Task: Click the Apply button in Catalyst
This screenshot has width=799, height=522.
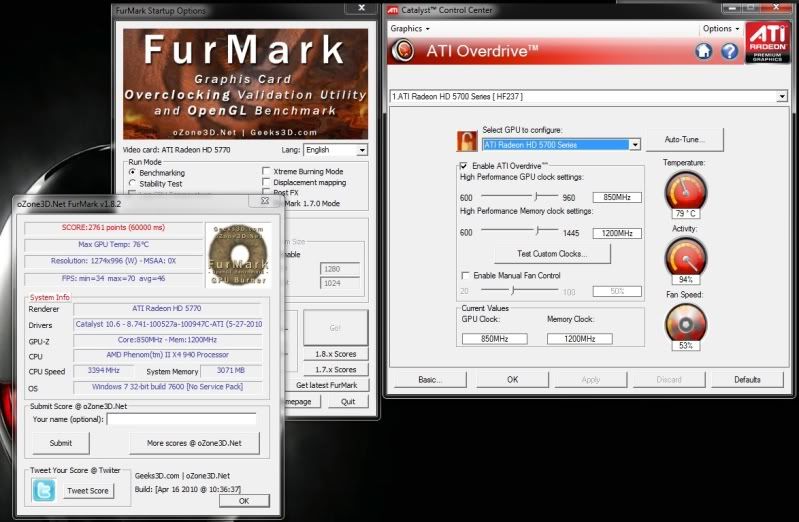Action: click(591, 380)
